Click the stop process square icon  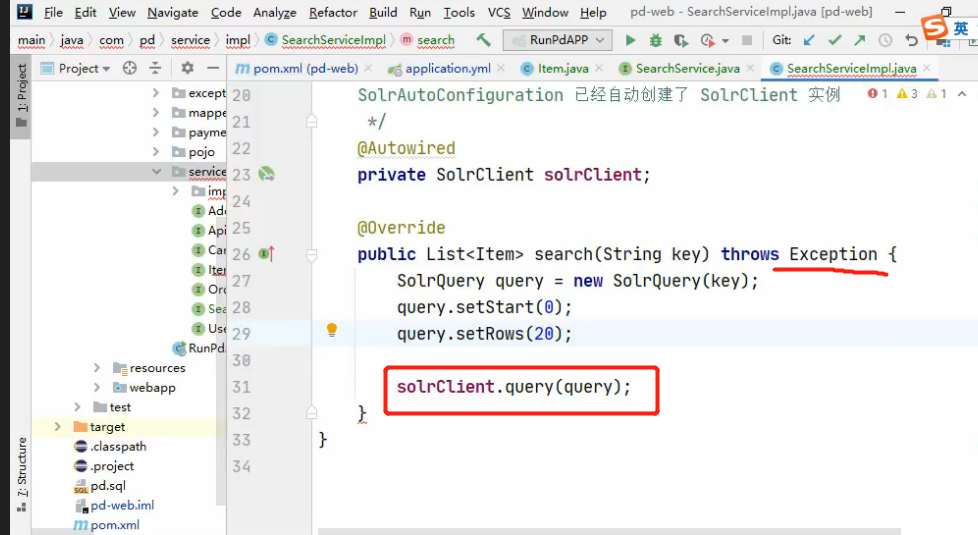pyautogui.click(x=747, y=41)
